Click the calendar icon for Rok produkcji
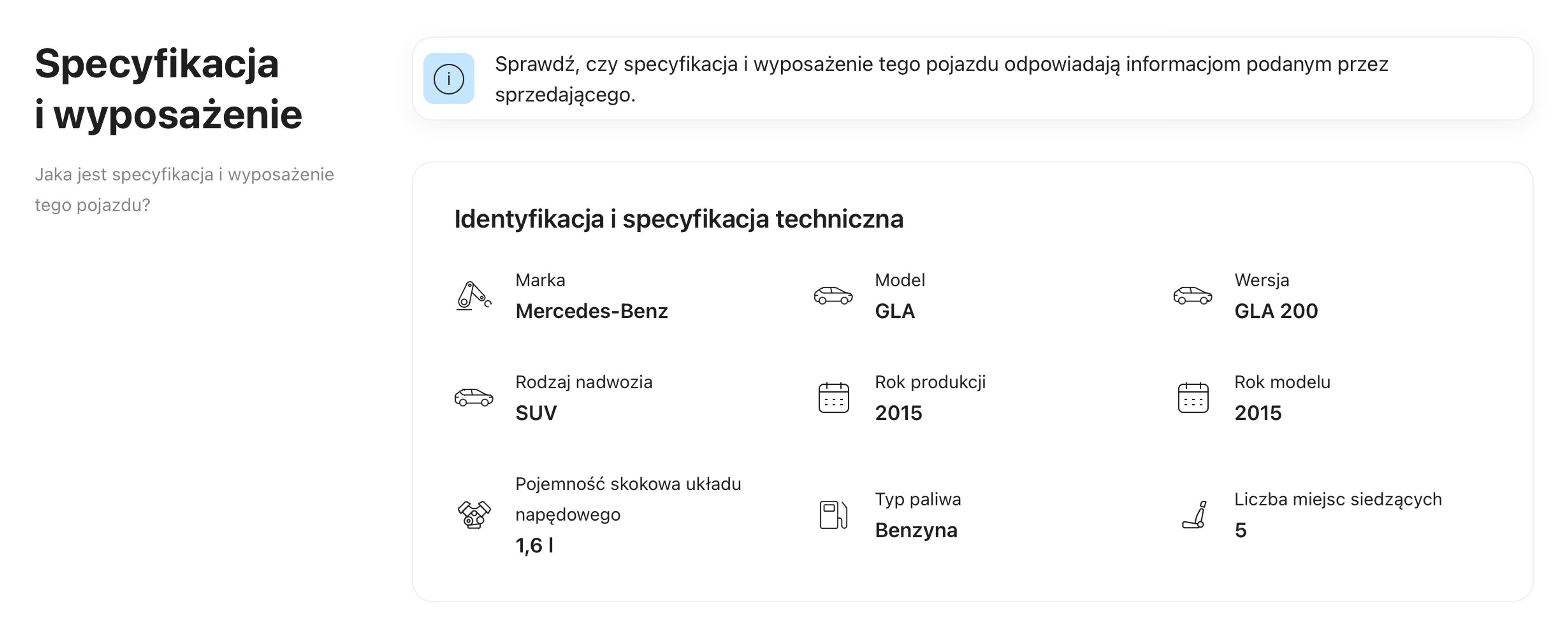The image size is (1568, 619). click(833, 398)
